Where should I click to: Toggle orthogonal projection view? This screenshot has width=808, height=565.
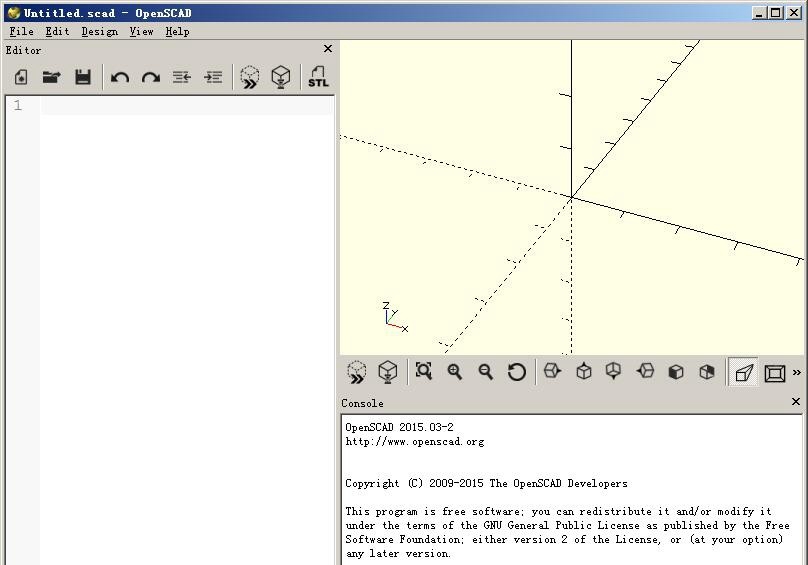(x=775, y=373)
